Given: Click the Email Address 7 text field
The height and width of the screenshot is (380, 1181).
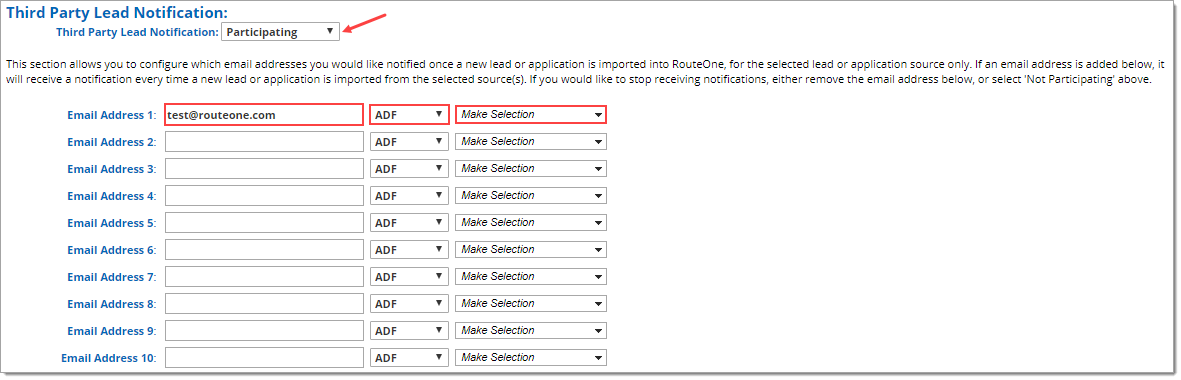Looking at the screenshot, I should click(264, 277).
